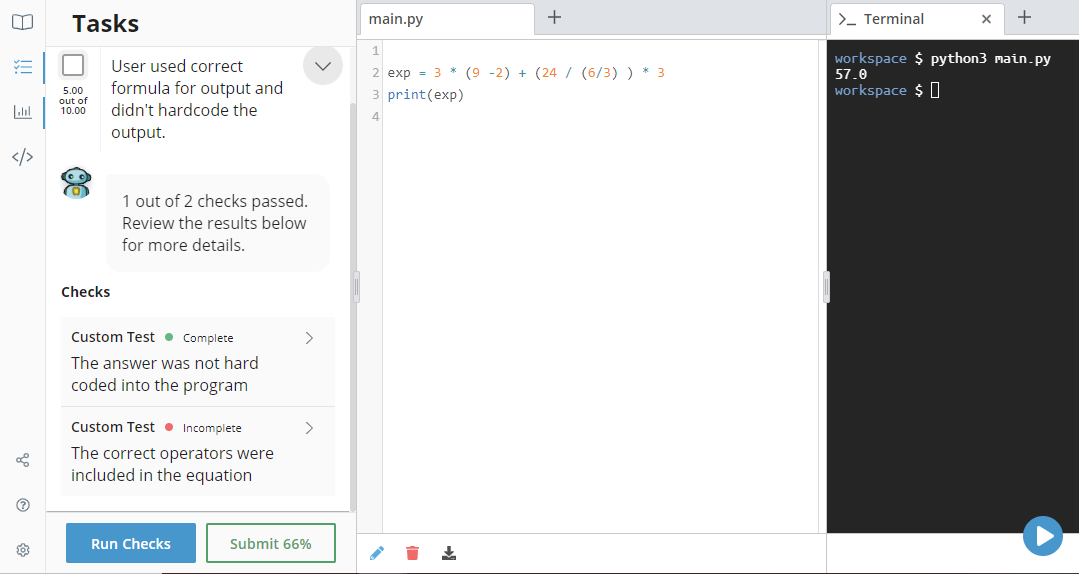Click line number 1 in editor gutter
The width and height of the screenshot is (1079, 574).
[375, 51]
